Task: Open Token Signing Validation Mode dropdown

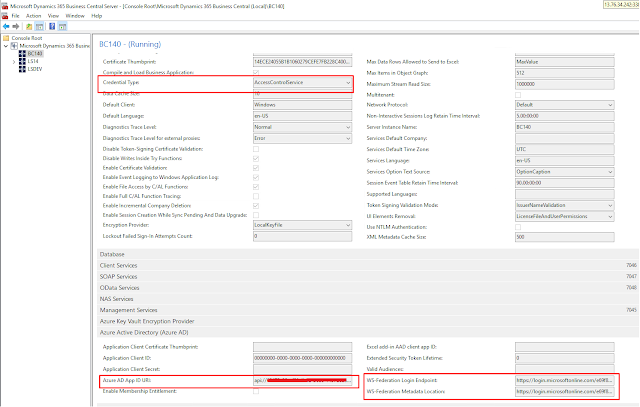Action: click(x=564, y=205)
